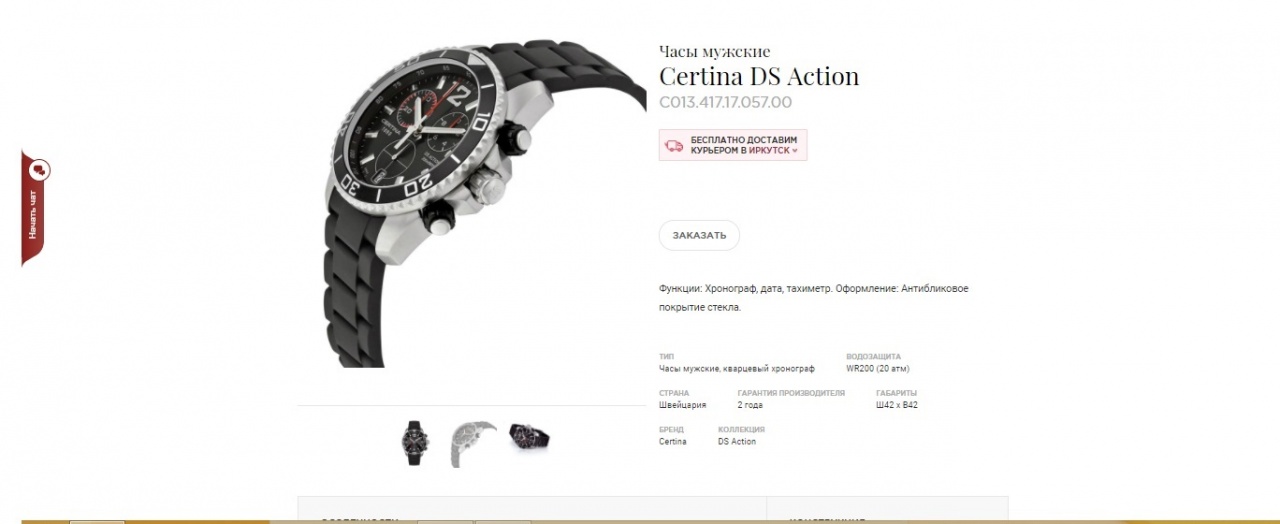Screen dimensions: 1280x524
Task: Open the 'Начать чат' side tab
Action: [x=35, y=208]
